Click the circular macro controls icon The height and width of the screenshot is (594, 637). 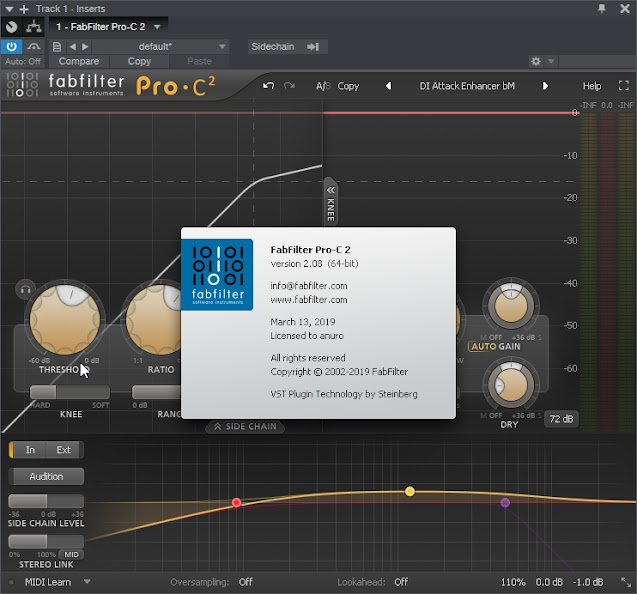(11, 27)
